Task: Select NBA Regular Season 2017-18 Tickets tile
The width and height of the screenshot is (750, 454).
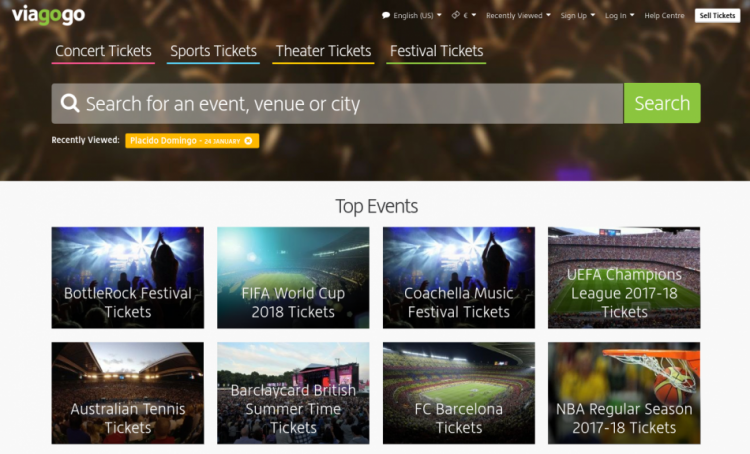Action: pyautogui.click(x=624, y=393)
